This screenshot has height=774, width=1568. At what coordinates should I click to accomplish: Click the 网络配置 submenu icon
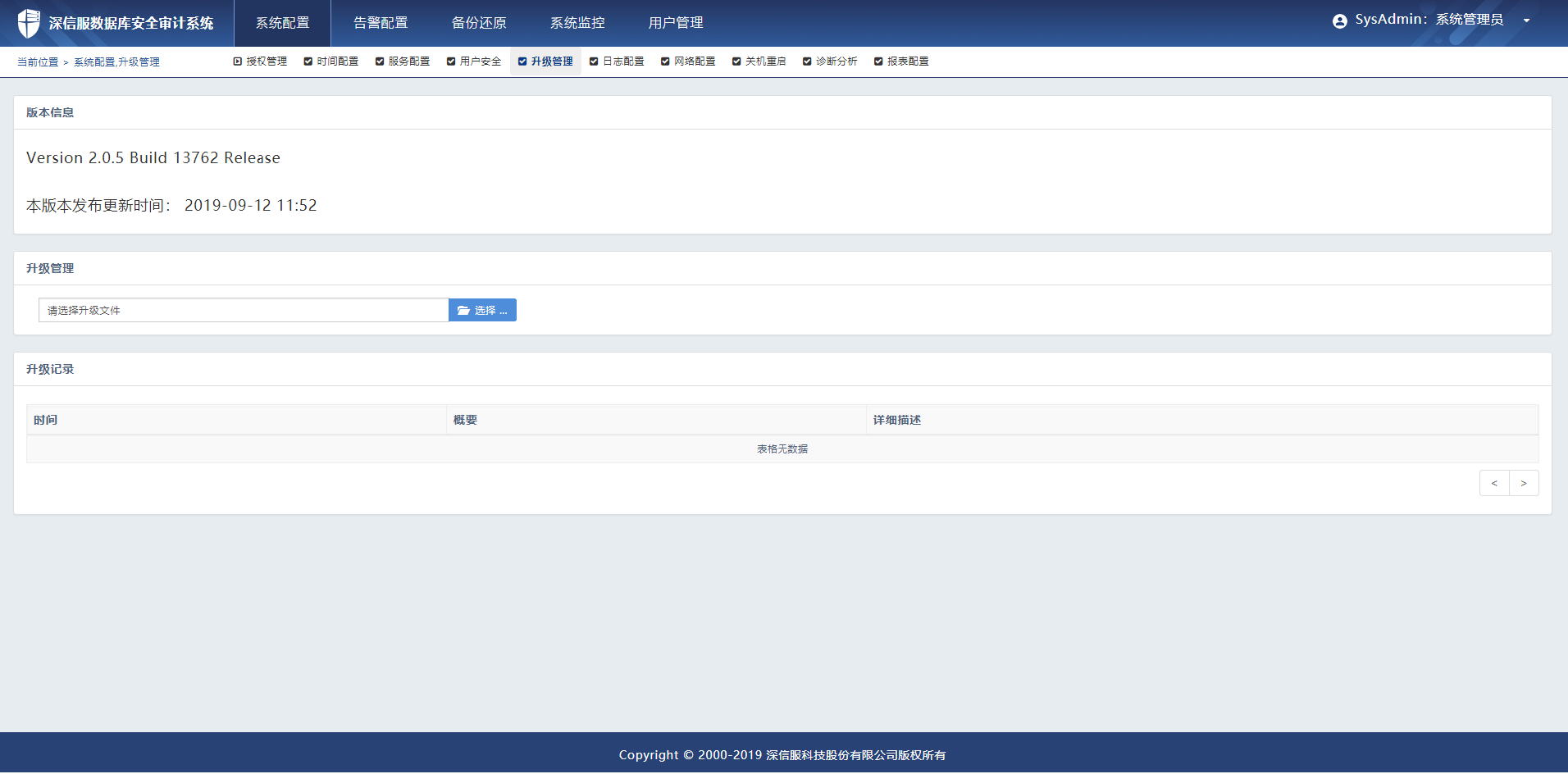665,61
